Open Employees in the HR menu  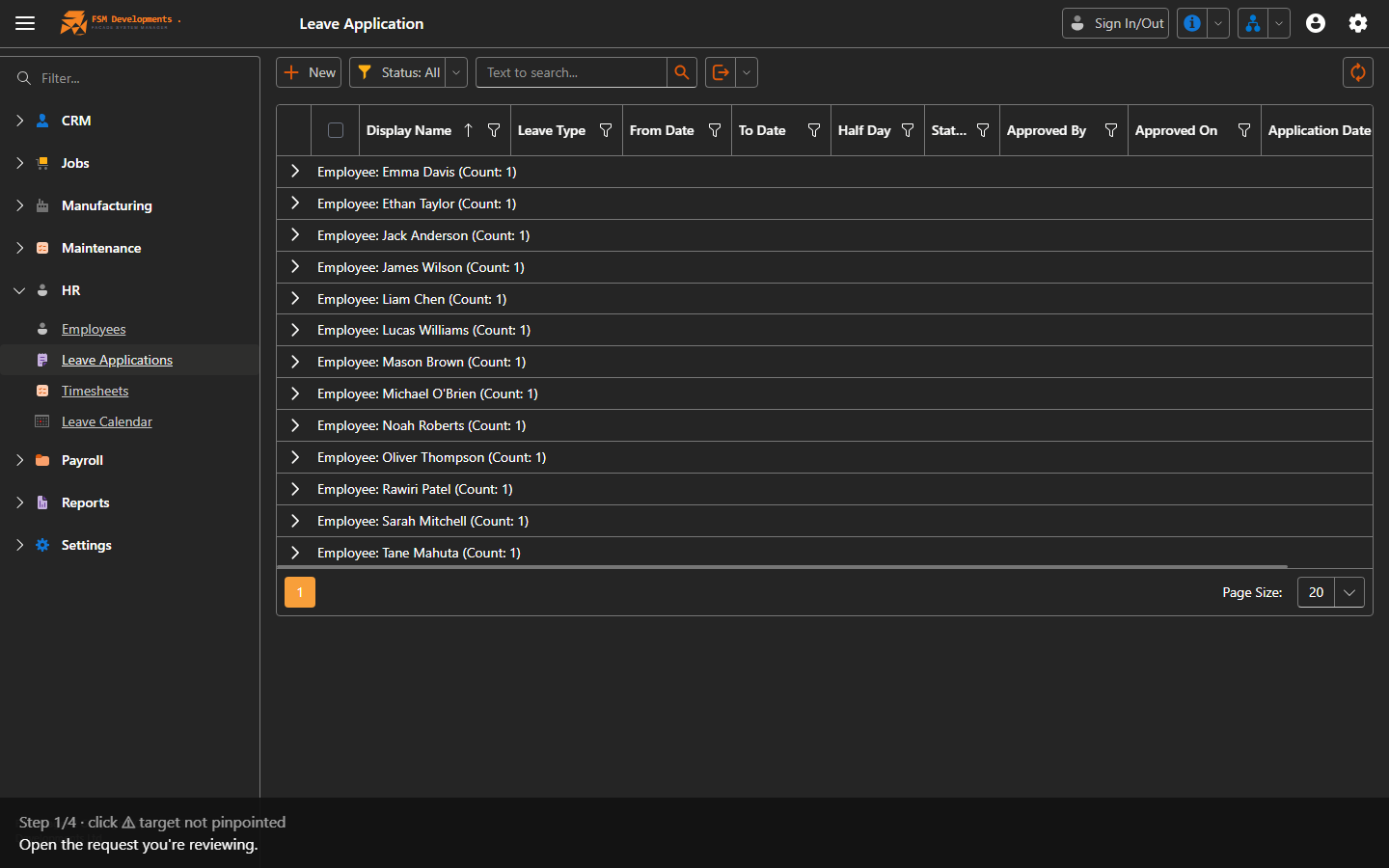tap(94, 329)
